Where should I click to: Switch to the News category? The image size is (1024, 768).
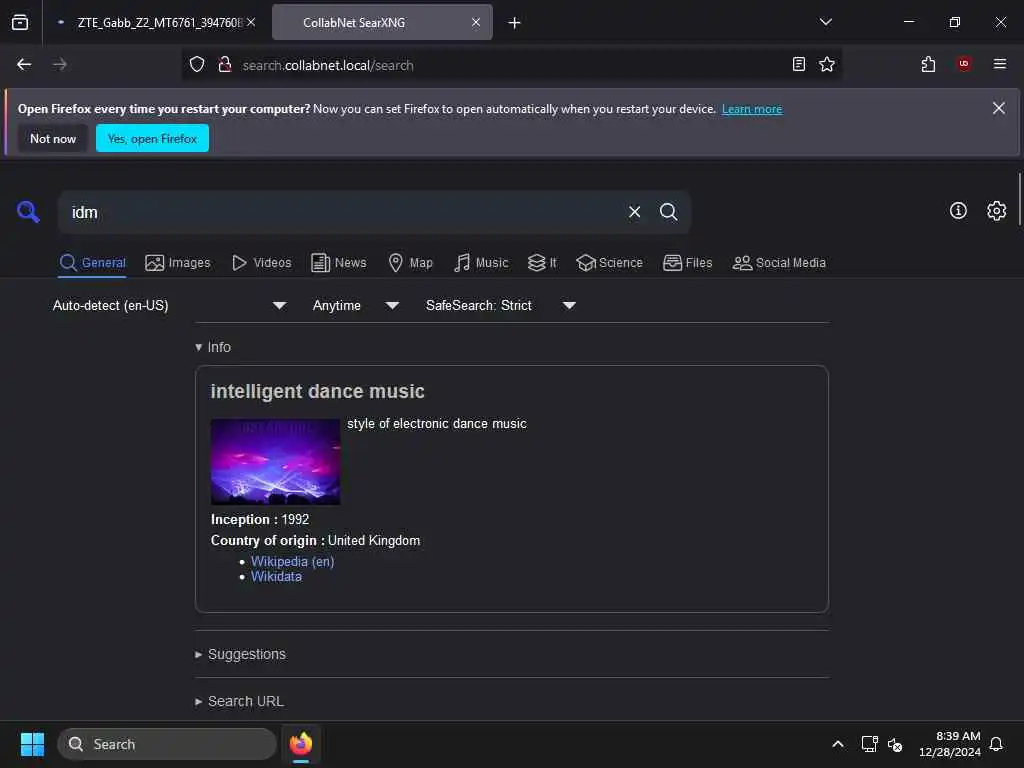339,263
